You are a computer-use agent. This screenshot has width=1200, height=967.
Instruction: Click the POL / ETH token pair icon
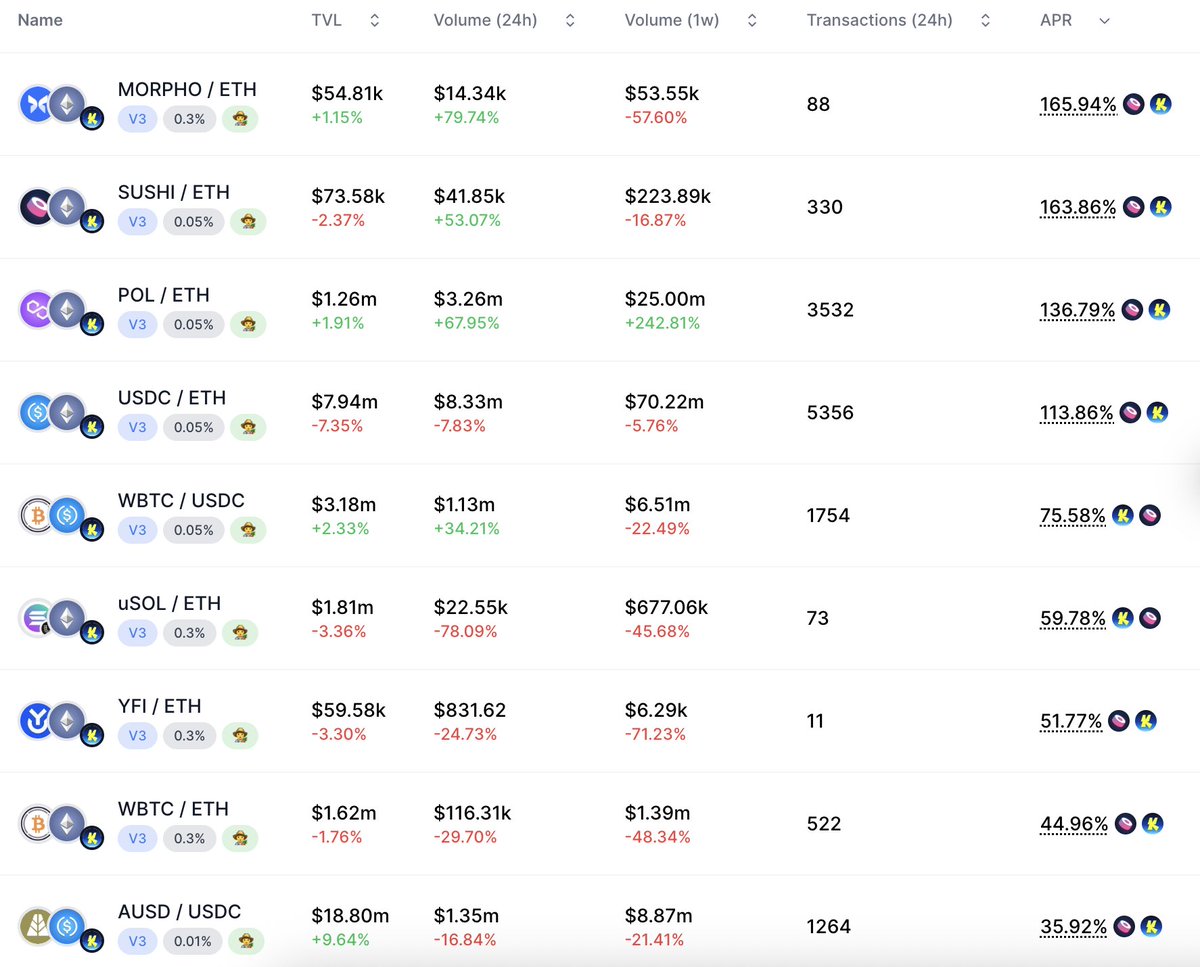[x=62, y=312]
